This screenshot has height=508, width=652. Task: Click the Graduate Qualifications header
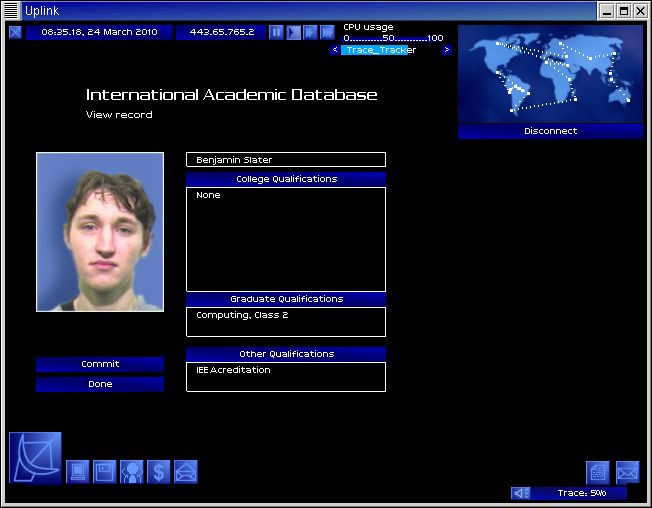[286, 299]
